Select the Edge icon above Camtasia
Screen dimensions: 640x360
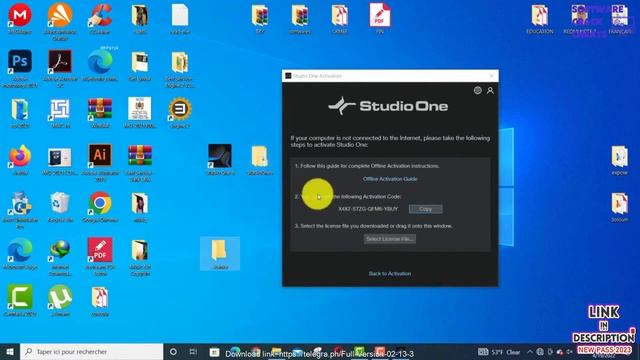pyautogui.click(x=20, y=254)
